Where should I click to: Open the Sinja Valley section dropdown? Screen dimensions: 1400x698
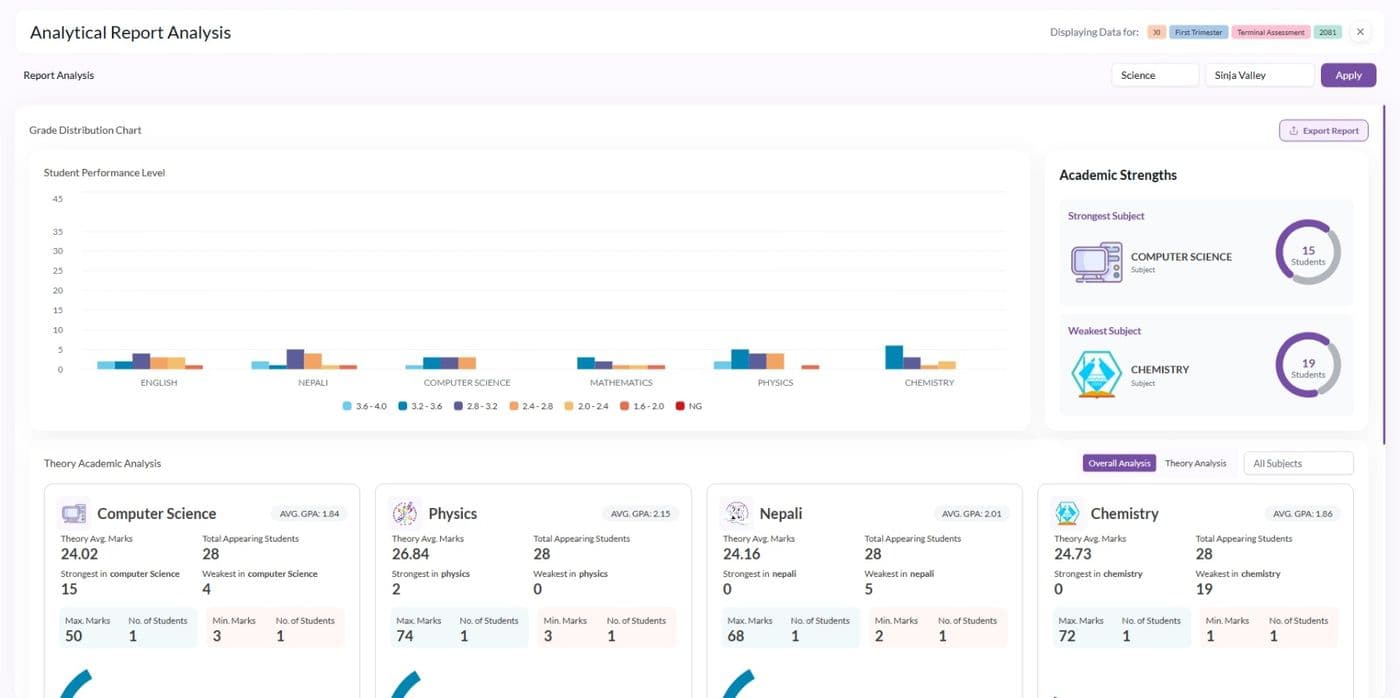coord(1259,75)
